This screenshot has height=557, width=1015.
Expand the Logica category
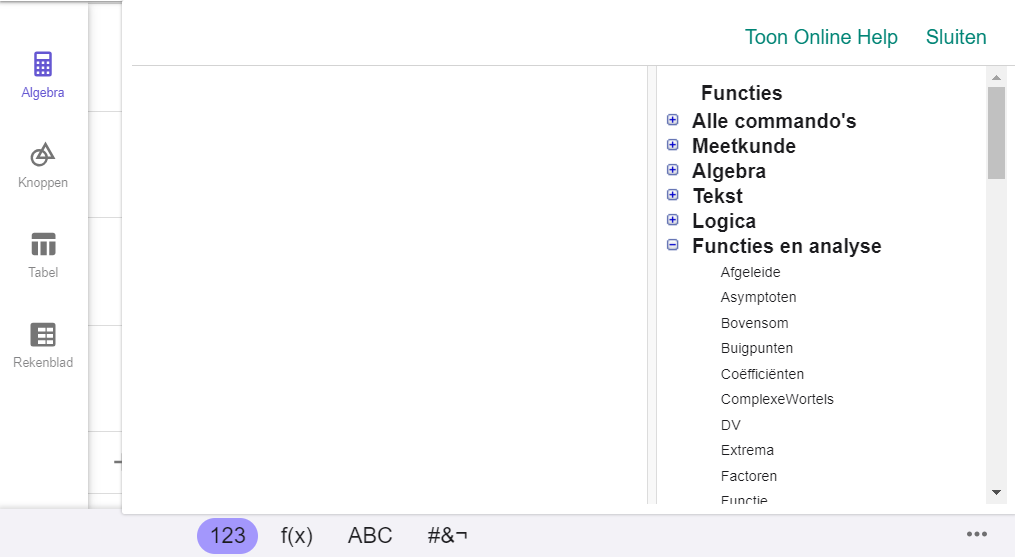(x=673, y=221)
